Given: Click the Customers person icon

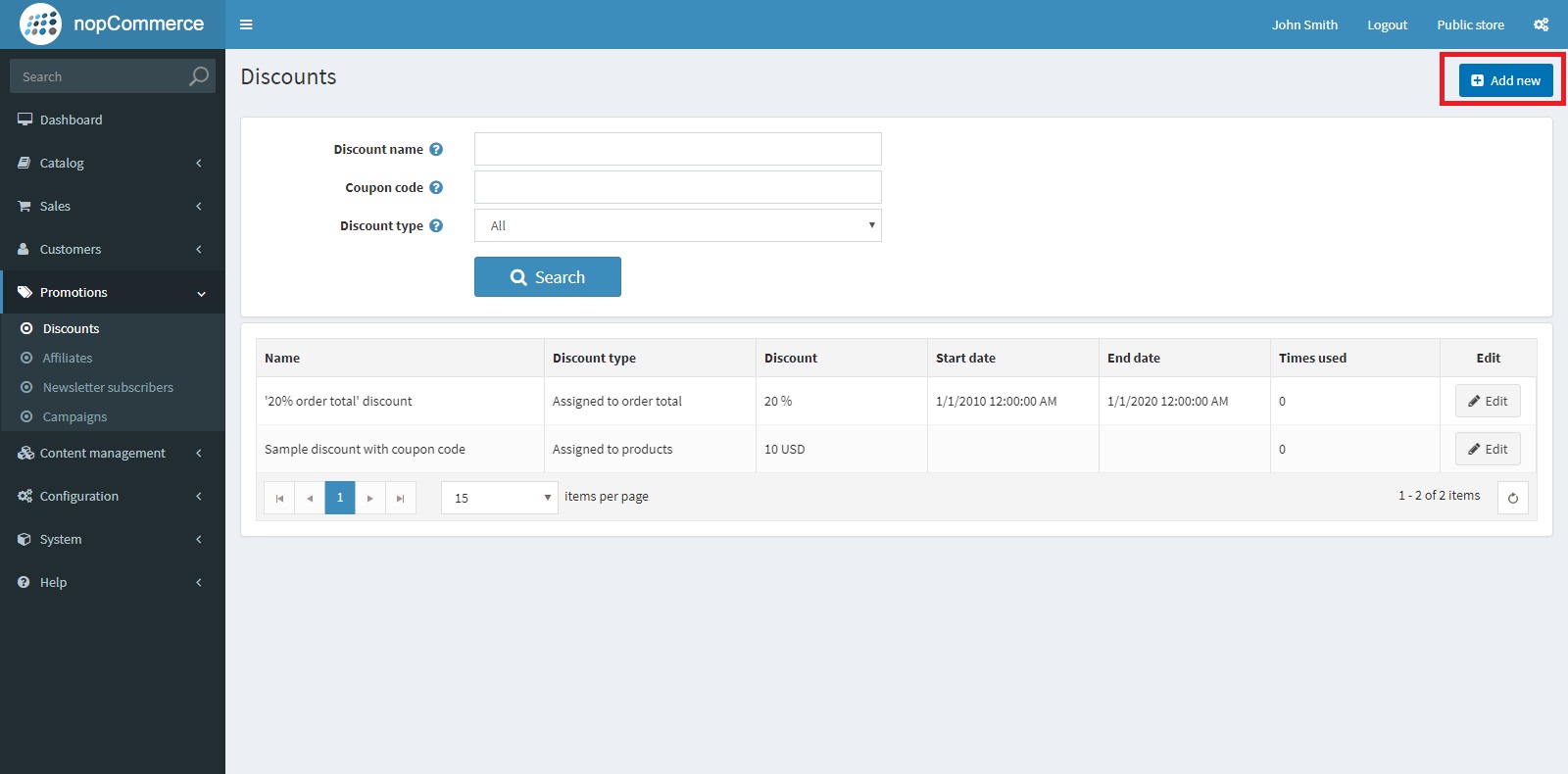Looking at the screenshot, I should [x=24, y=249].
